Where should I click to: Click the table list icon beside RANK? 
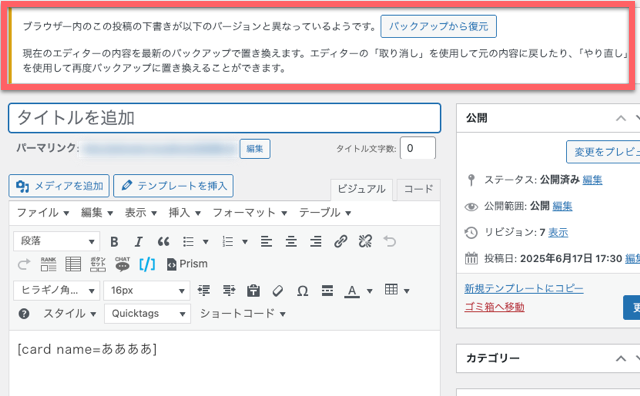(73, 265)
